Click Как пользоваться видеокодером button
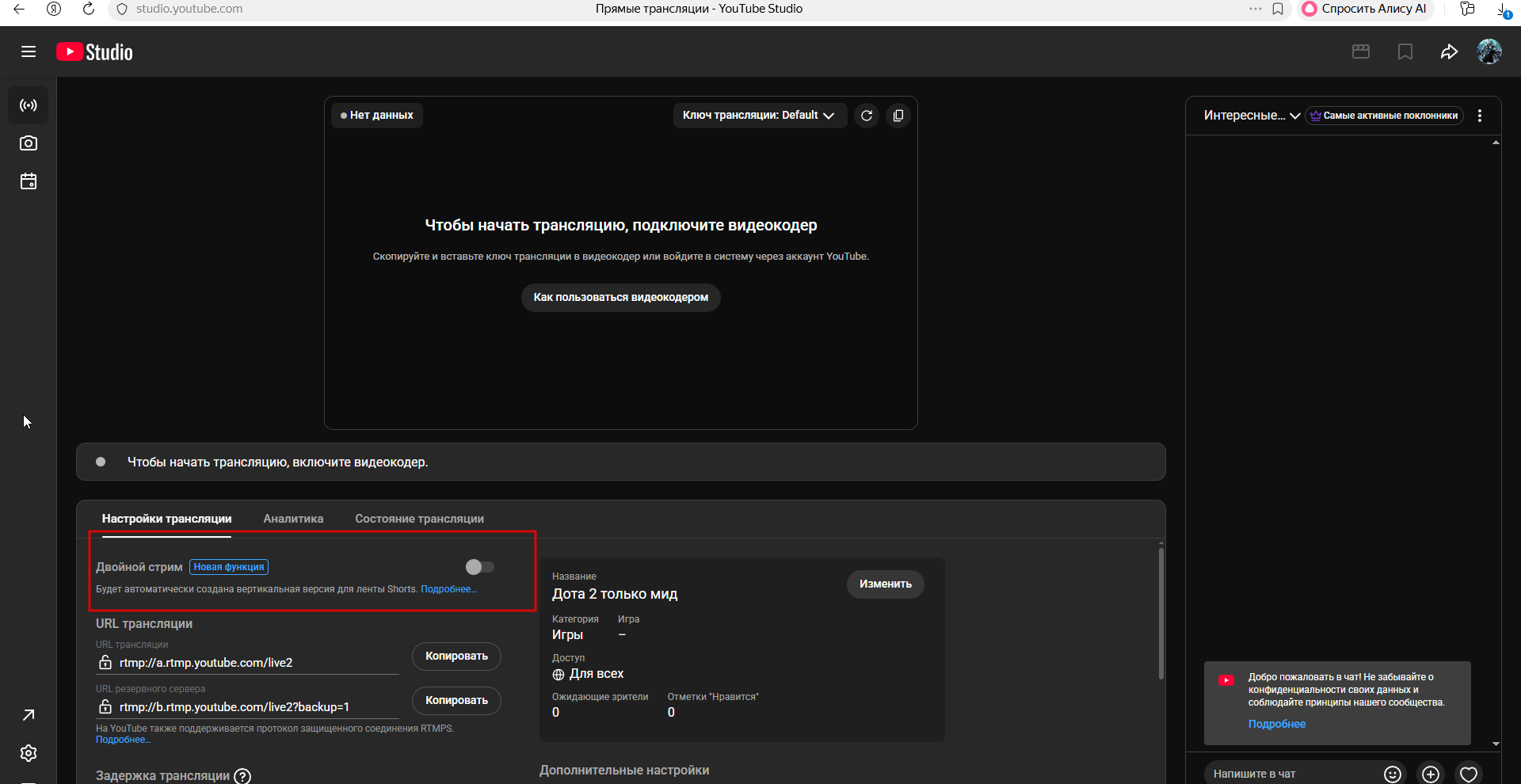1521x784 pixels. pos(621,298)
